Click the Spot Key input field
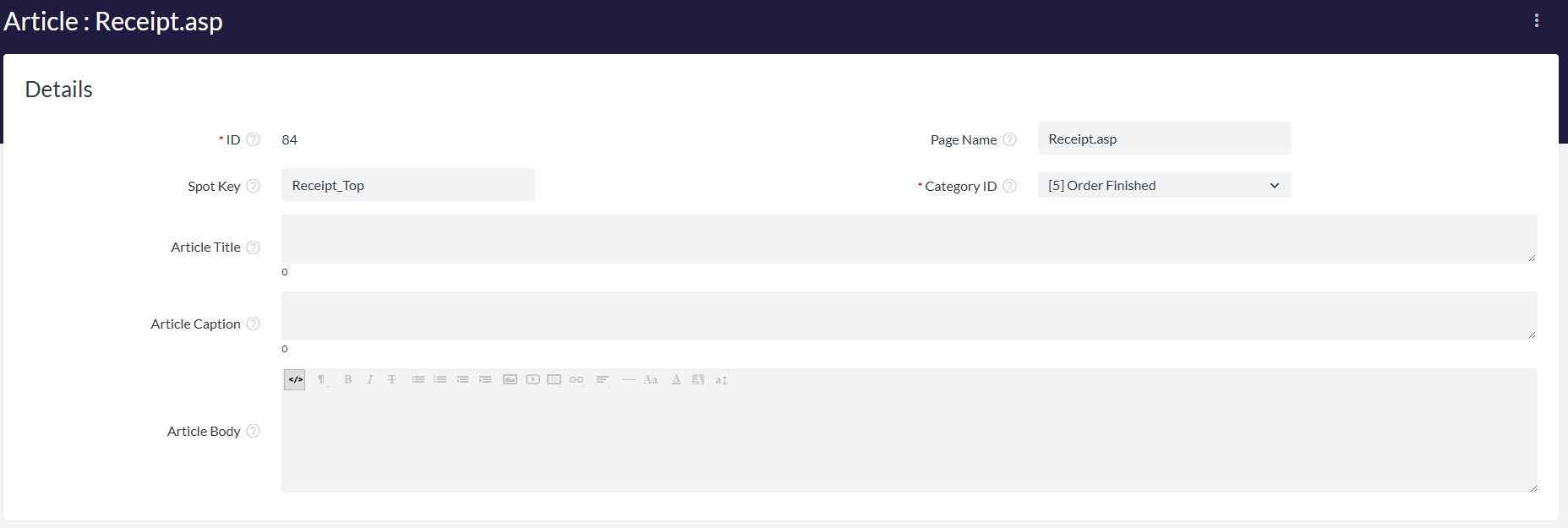The image size is (1568, 528). [407, 185]
